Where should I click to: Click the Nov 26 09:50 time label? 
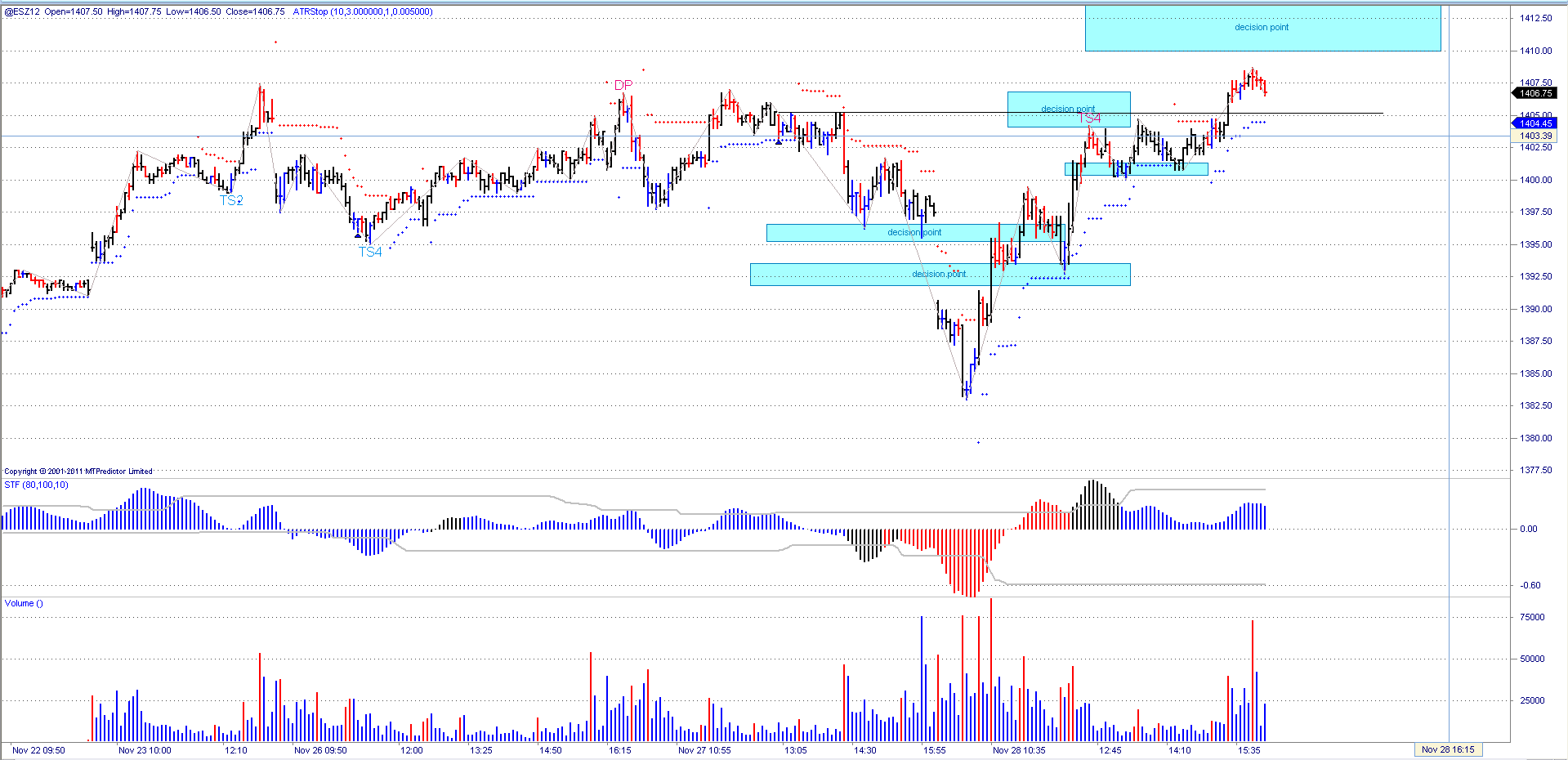tap(320, 750)
